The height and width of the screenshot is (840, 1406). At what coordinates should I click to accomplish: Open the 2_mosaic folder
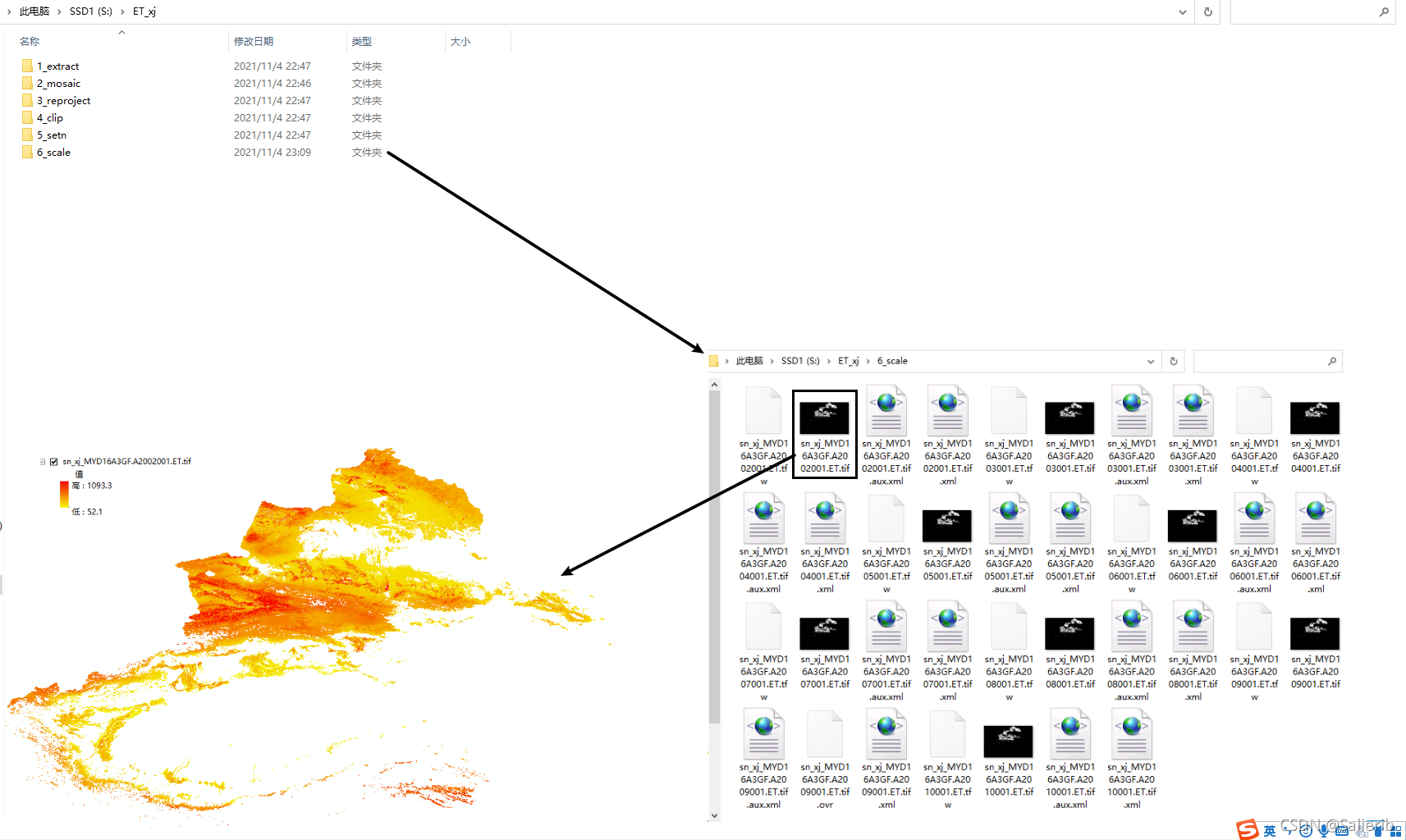tap(52, 83)
